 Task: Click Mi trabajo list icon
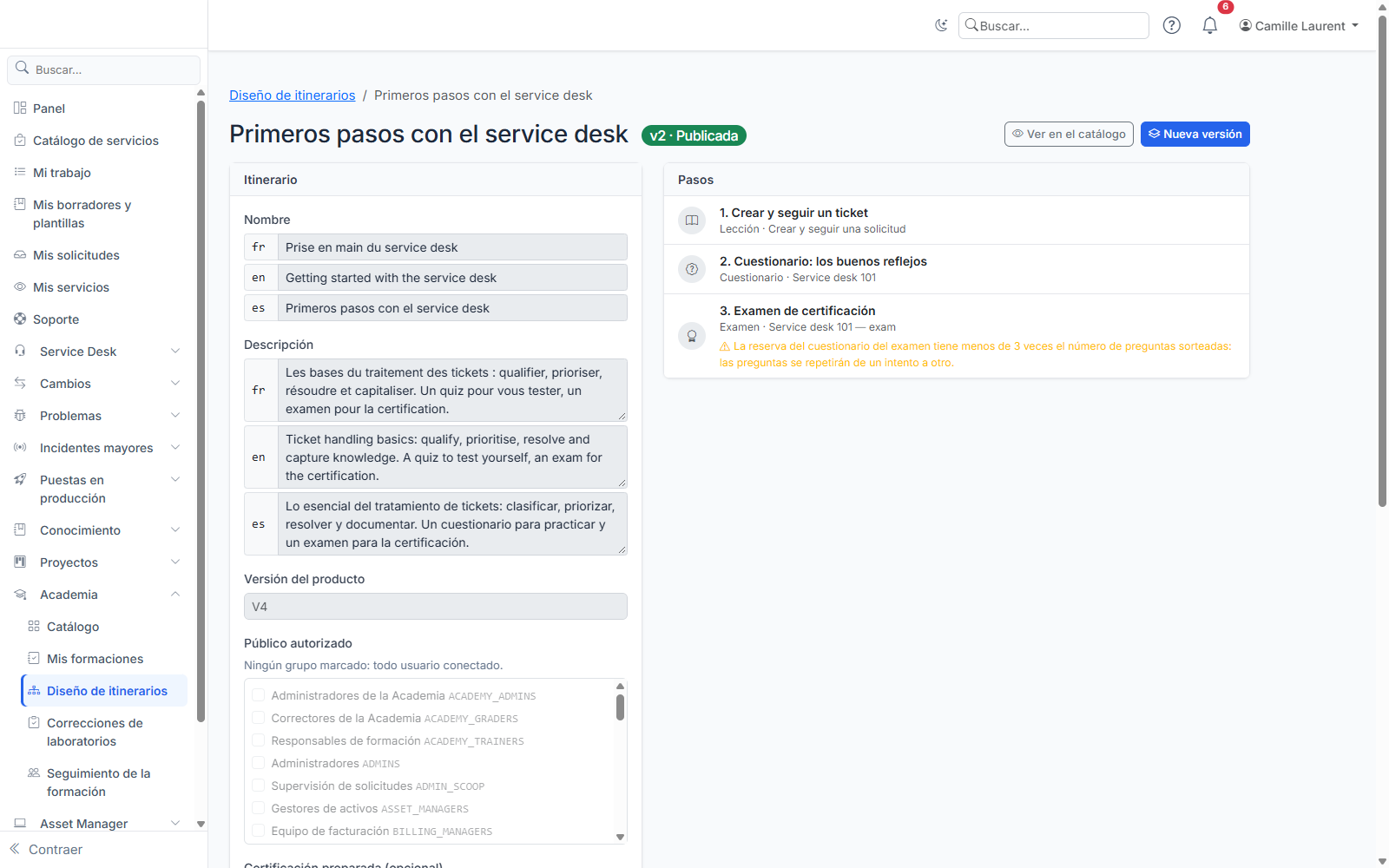[20, 172]
